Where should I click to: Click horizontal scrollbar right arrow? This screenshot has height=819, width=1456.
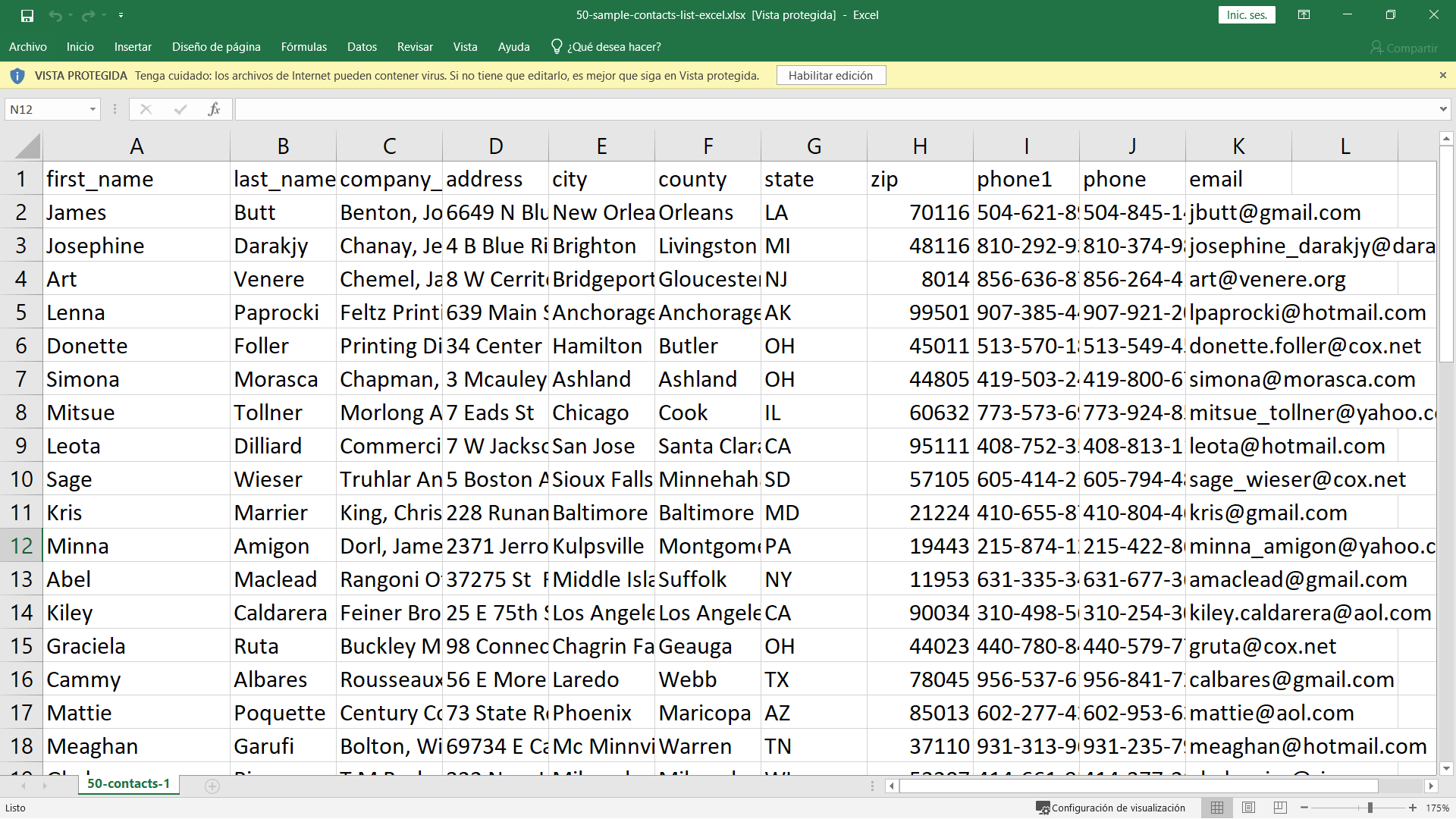tap(1431, 786)
